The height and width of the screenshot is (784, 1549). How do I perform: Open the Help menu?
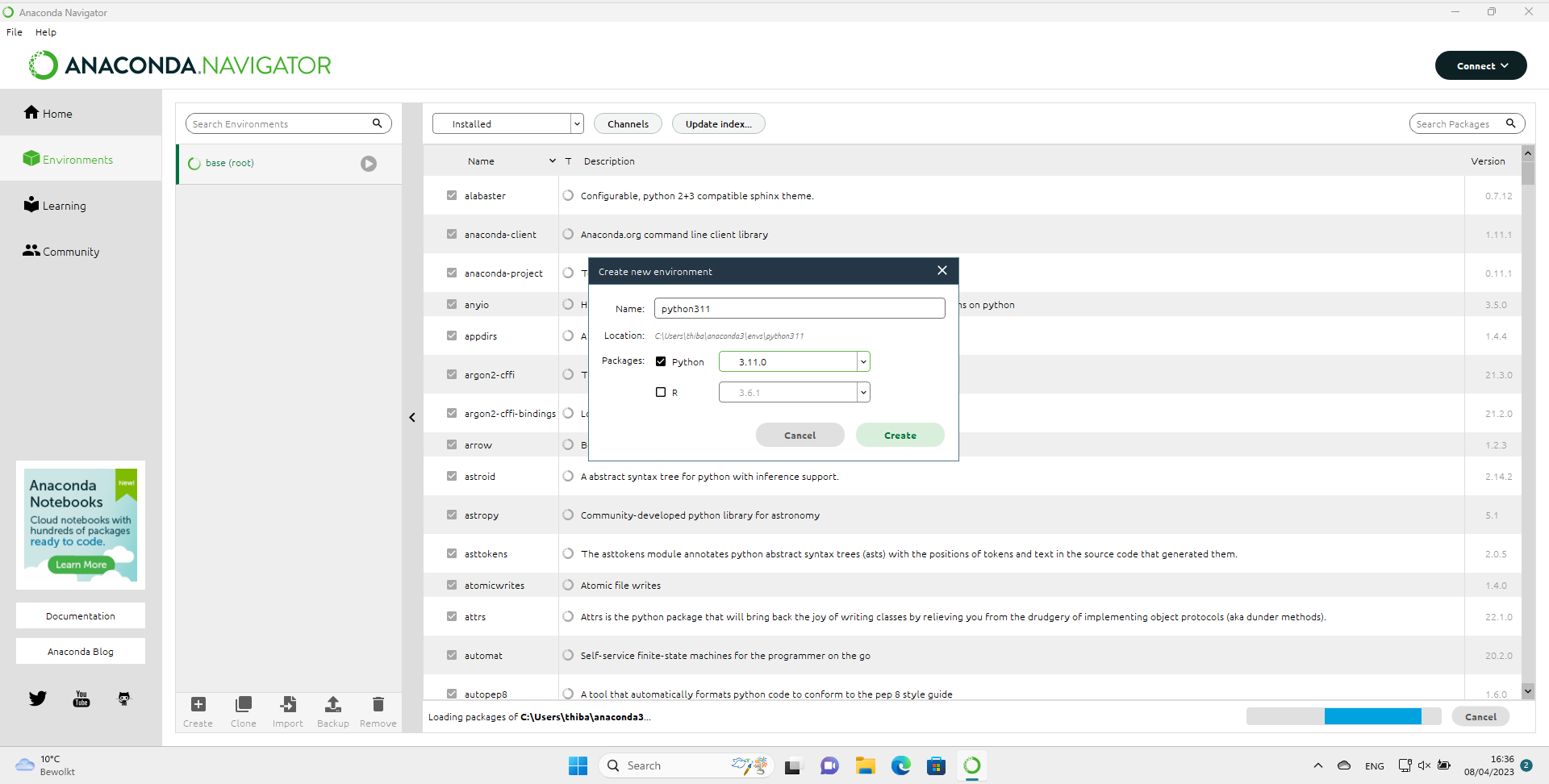tap(46, 32)
